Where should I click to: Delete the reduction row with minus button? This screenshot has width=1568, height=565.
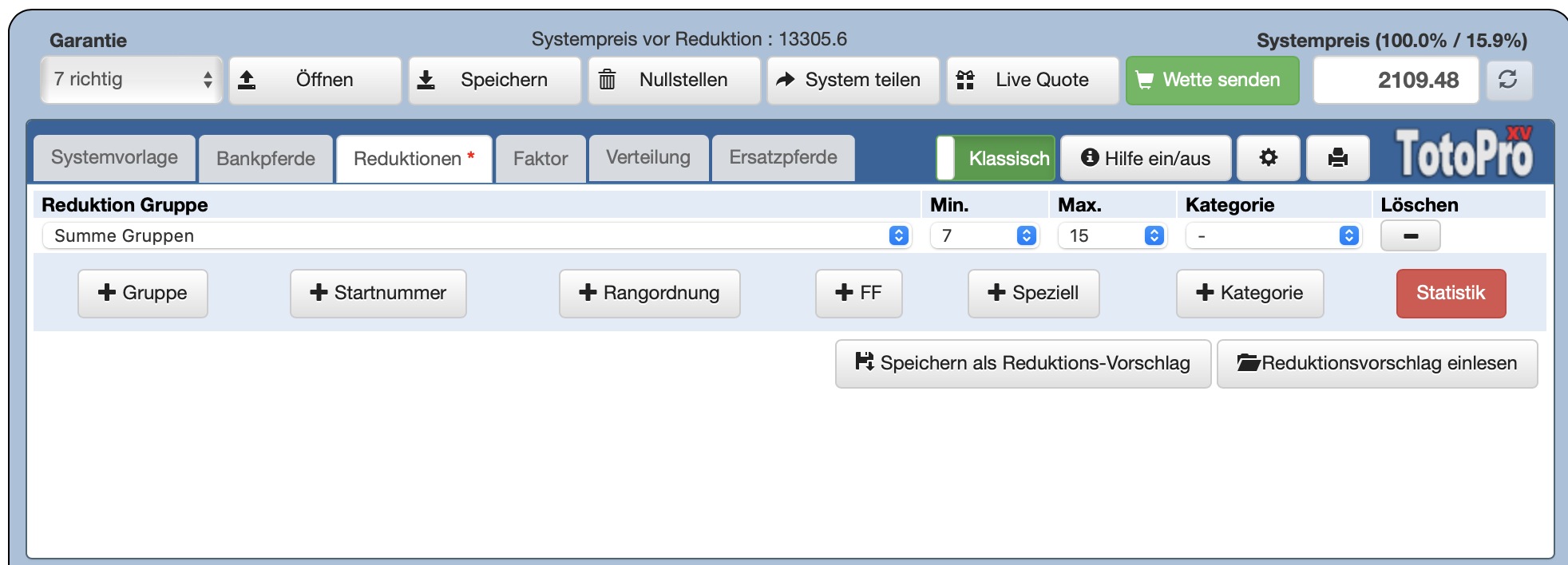click(1410, 236)
